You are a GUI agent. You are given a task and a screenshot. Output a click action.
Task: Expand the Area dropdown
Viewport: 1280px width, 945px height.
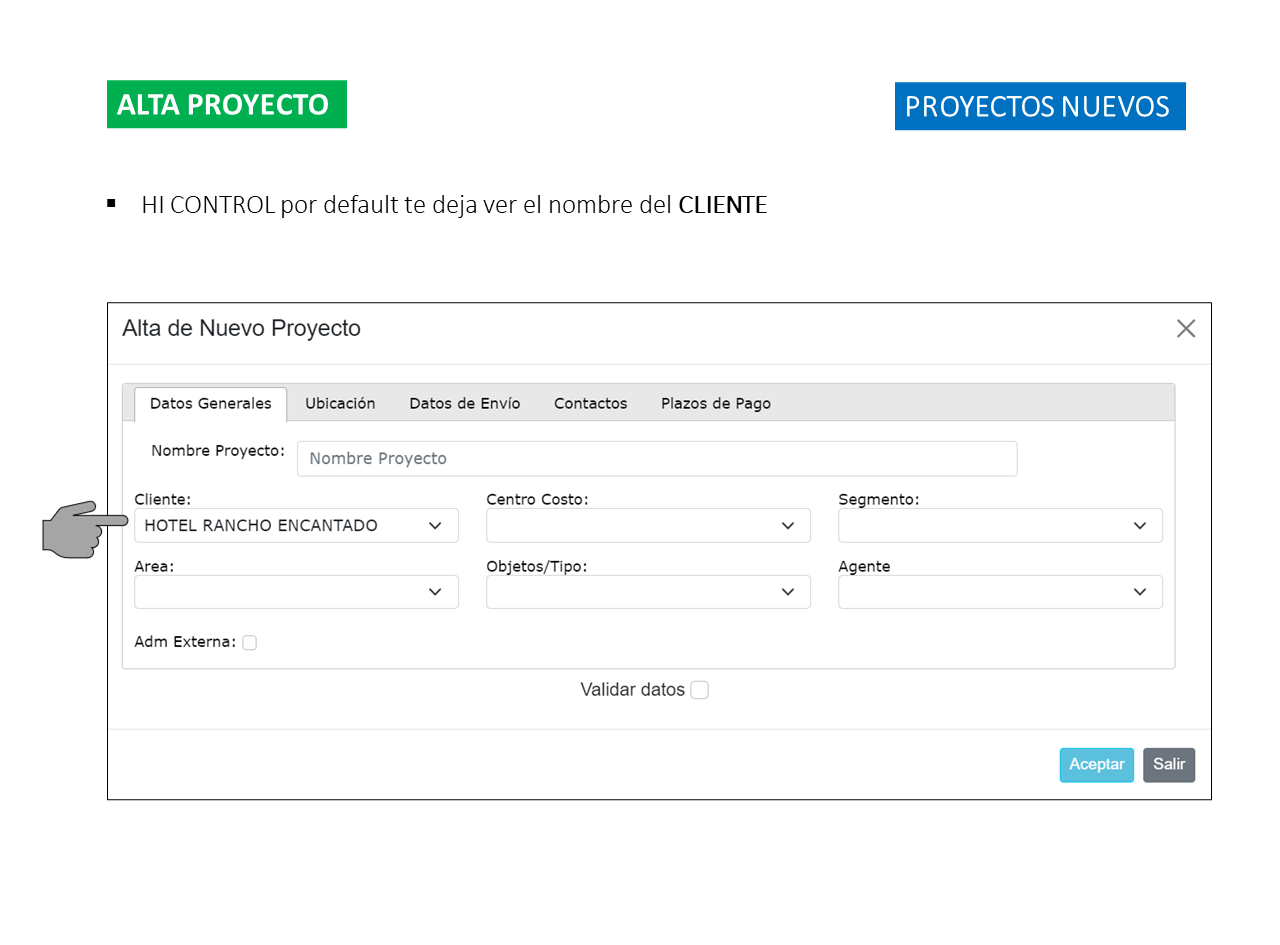pos(296,592)
